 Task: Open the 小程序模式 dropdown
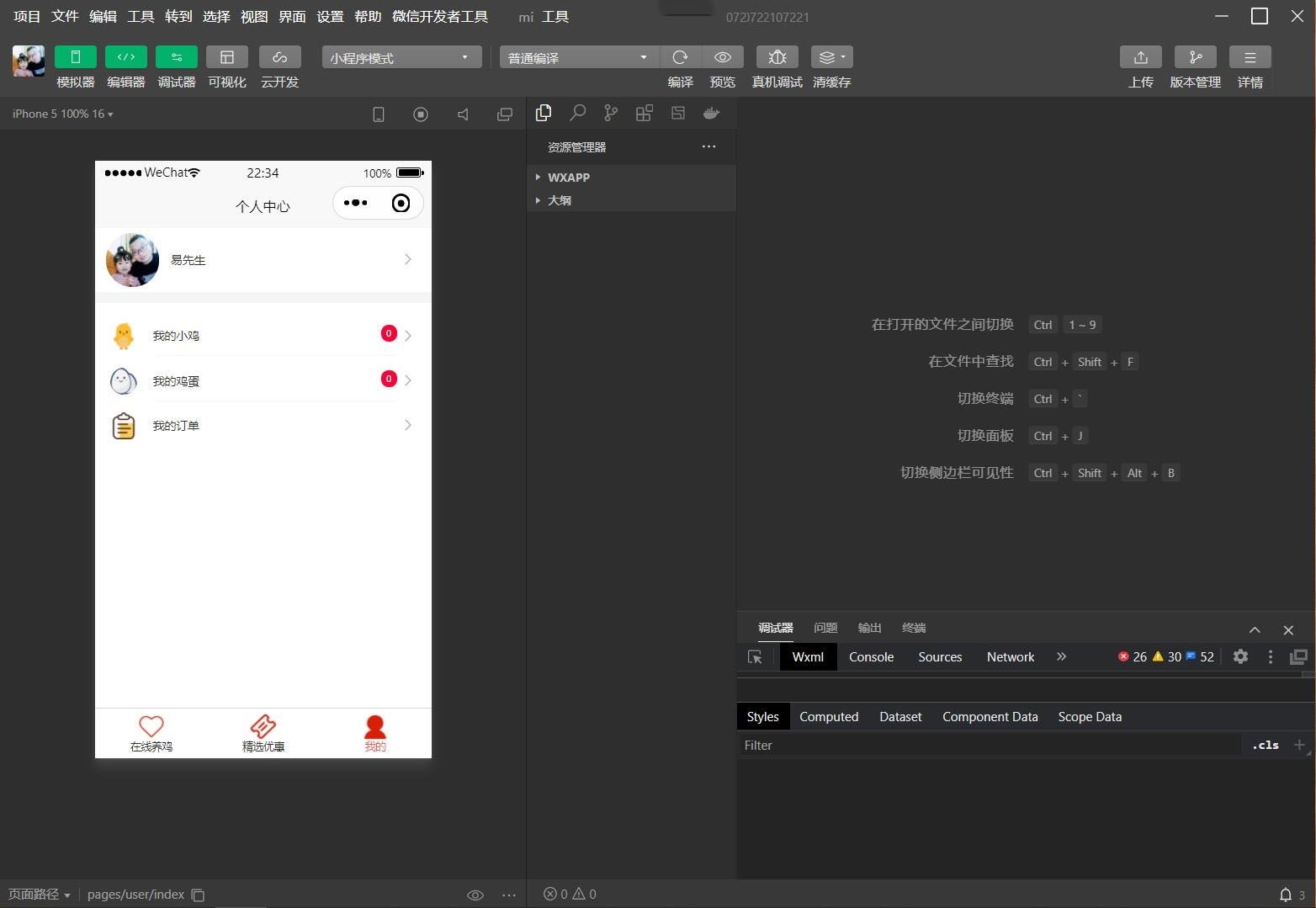click(x=401, y=57)
